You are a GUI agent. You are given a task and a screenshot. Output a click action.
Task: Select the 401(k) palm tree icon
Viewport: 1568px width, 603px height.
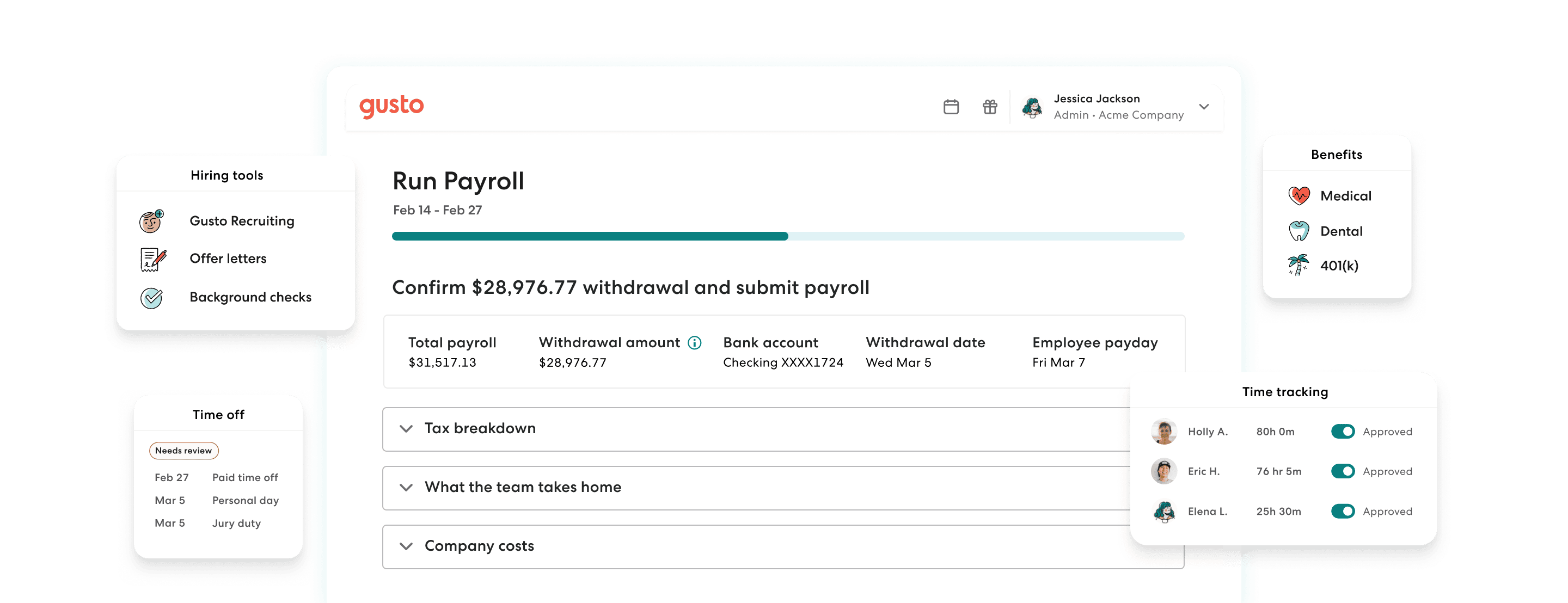pos(1298,265)
